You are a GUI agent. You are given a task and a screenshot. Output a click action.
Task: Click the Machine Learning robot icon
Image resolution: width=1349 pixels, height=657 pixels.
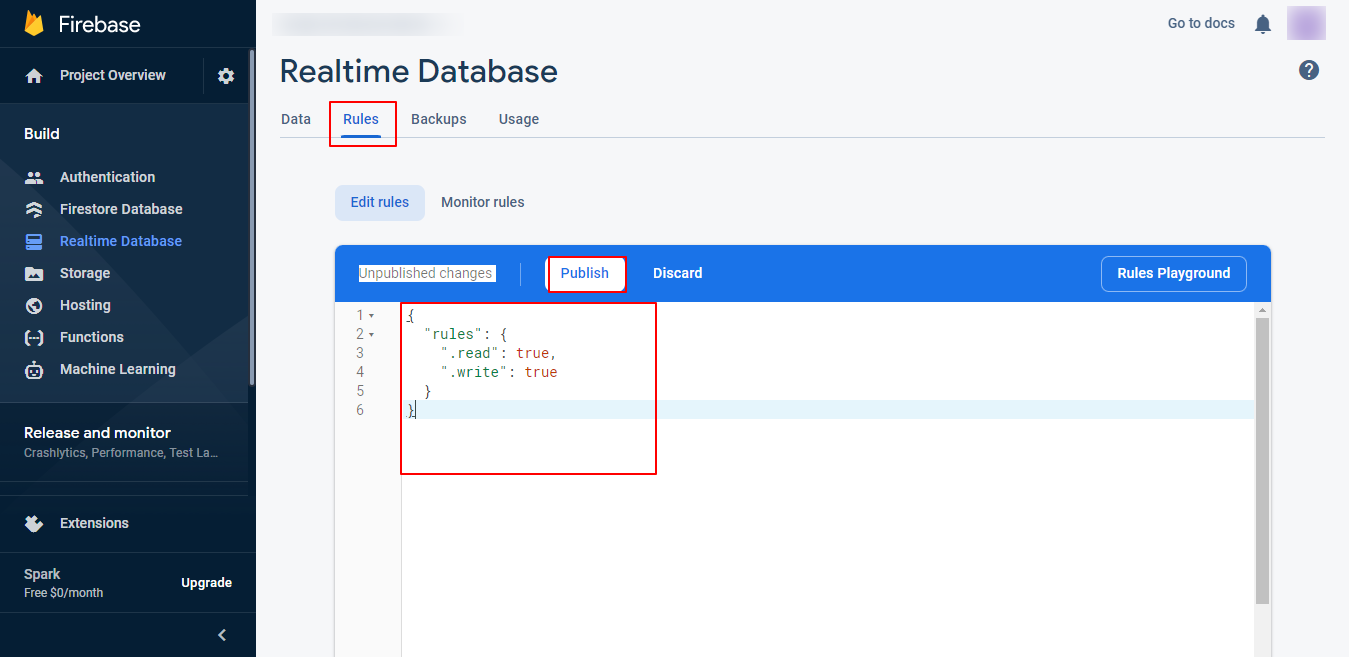tap(34, 370)
